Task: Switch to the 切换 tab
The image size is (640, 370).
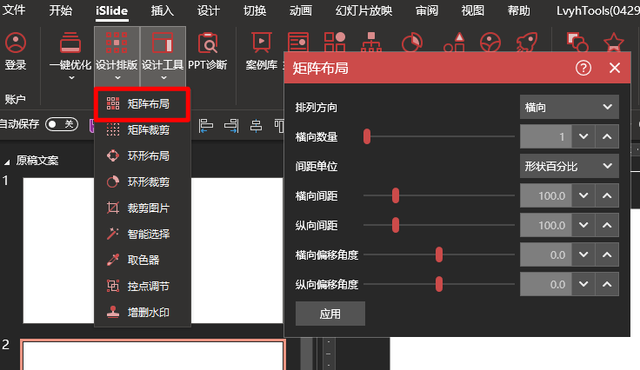Action: (x=255, y=10)
